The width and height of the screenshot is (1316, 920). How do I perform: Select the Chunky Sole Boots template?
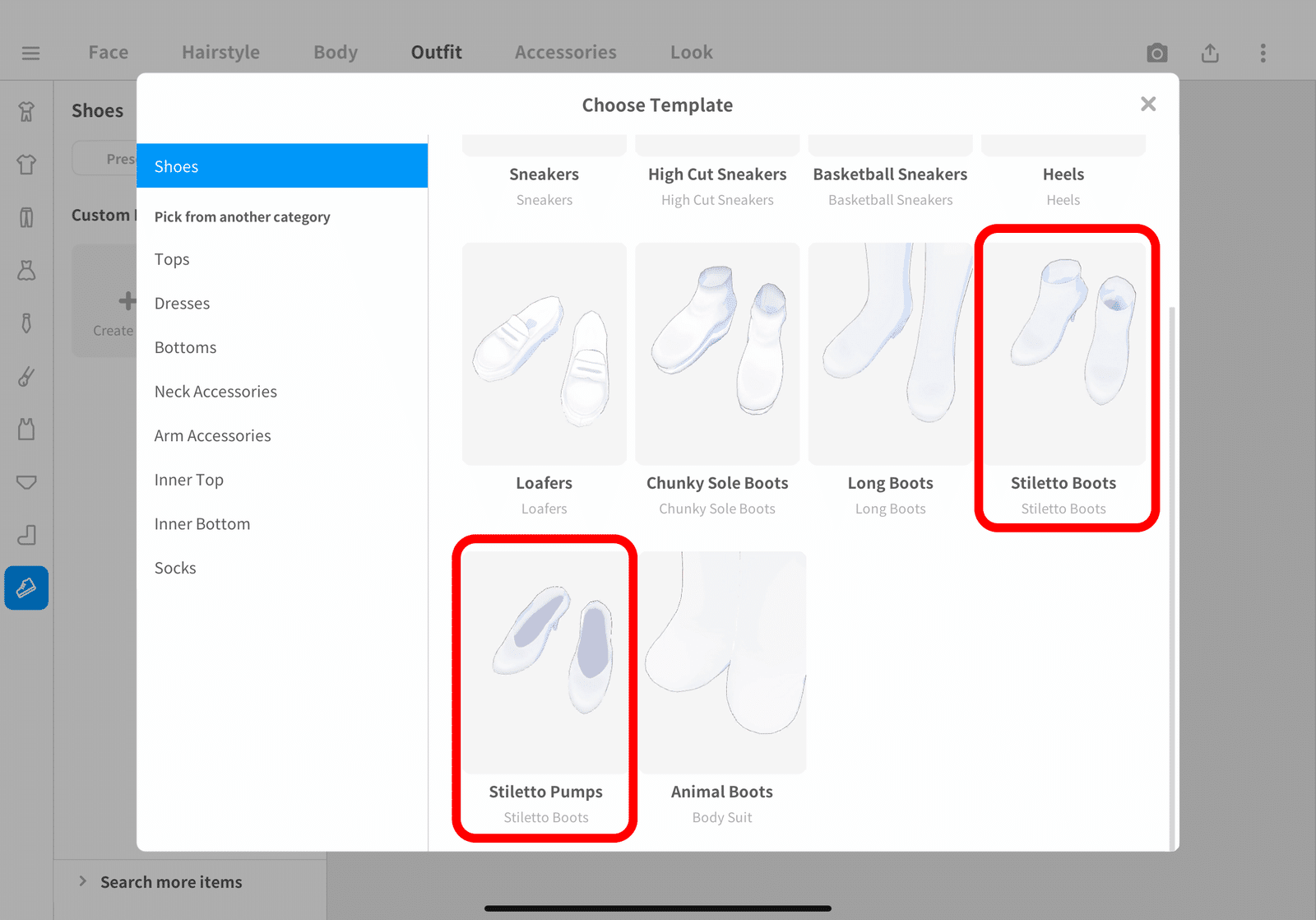coord(717,354)
